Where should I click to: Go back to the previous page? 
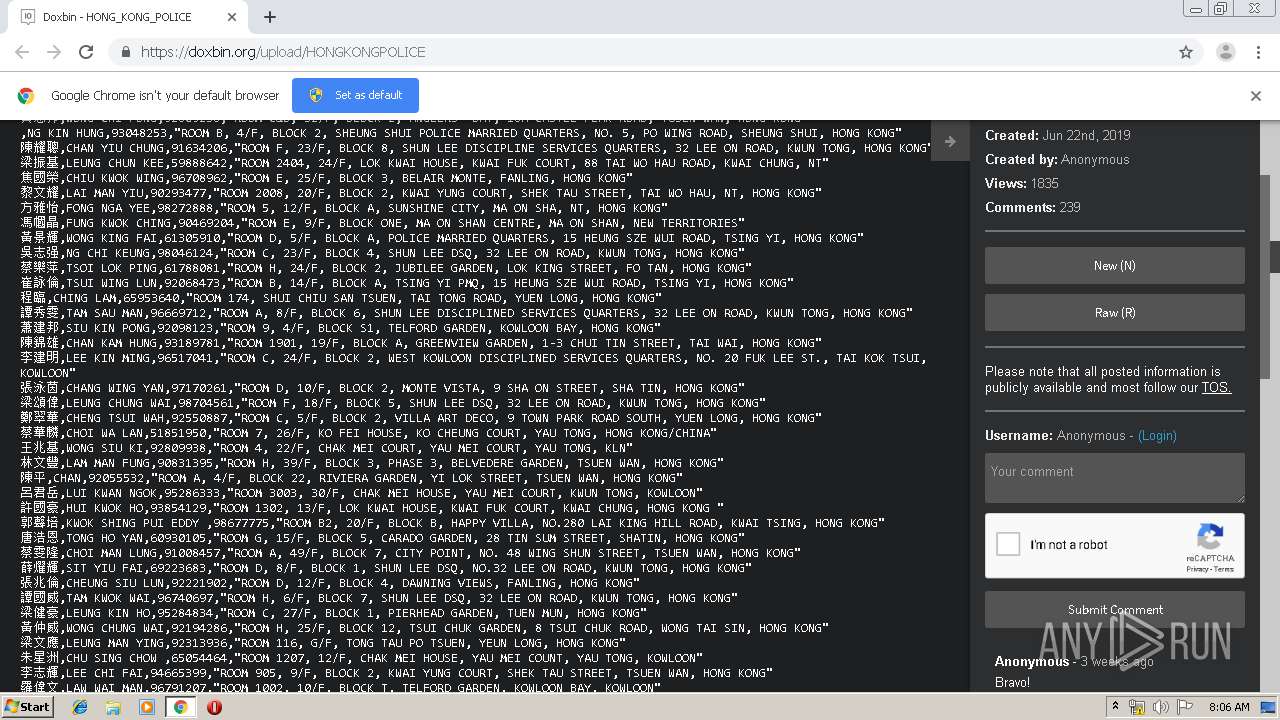pyautogui.click(x=22, y=52)
